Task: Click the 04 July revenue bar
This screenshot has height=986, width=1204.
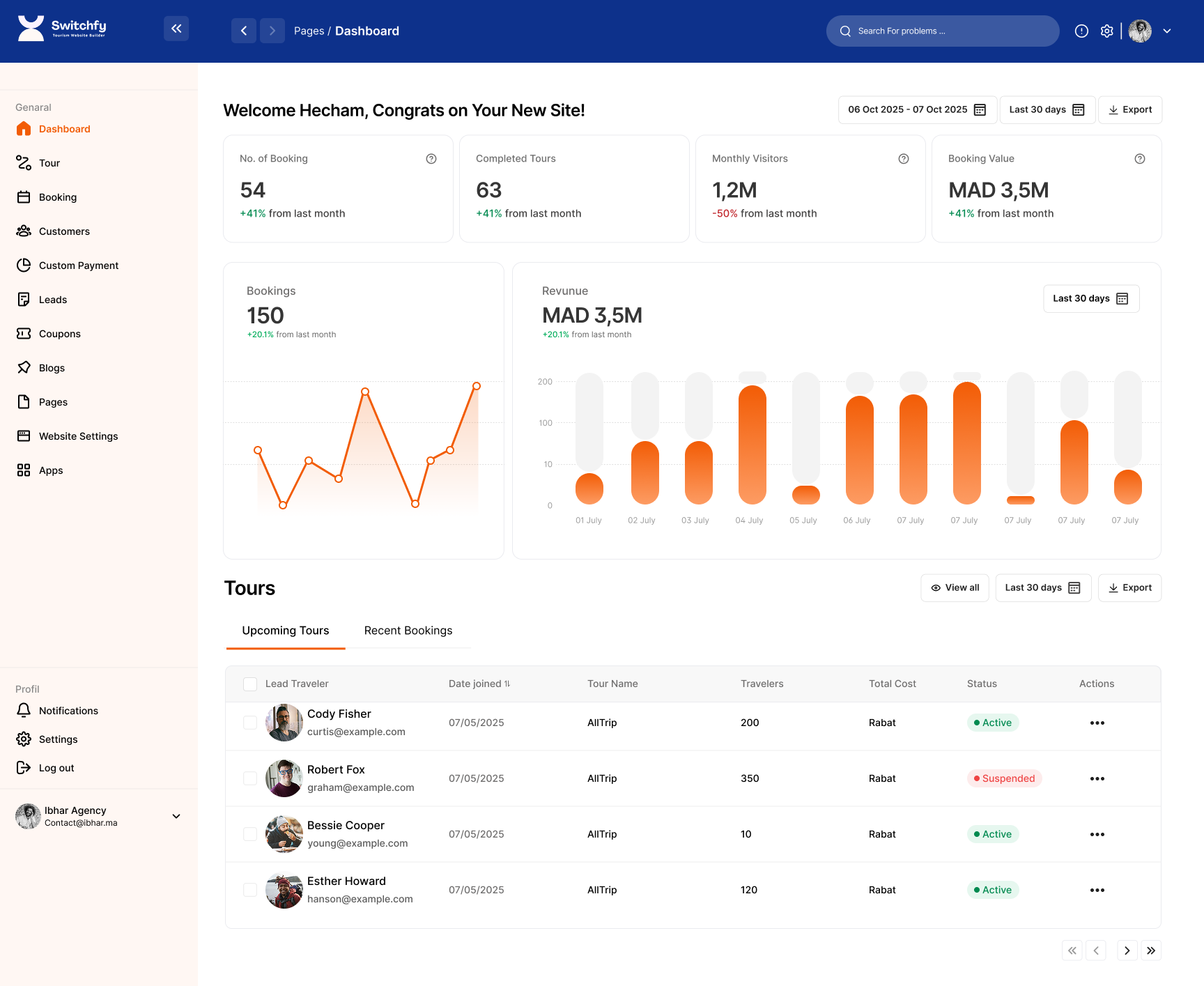Action: click(752, 445)
